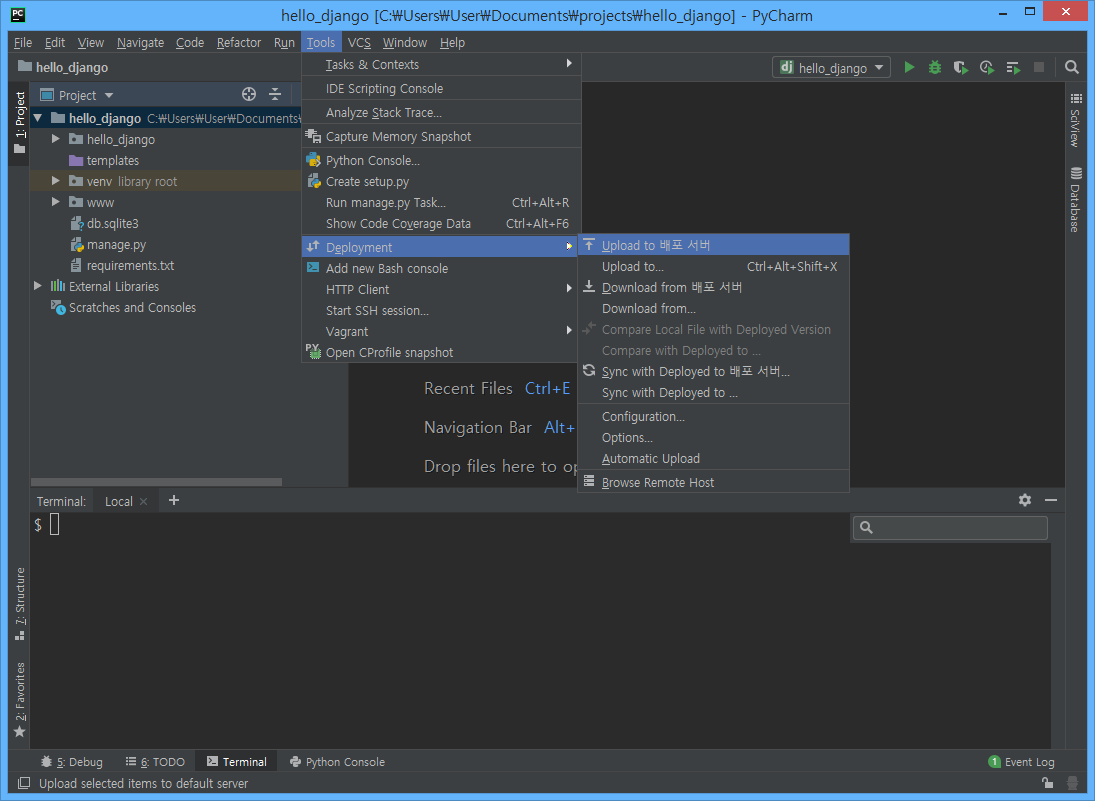Select Upload to 배포 서버
The image size is (1095, 801).
click(714, 245)
